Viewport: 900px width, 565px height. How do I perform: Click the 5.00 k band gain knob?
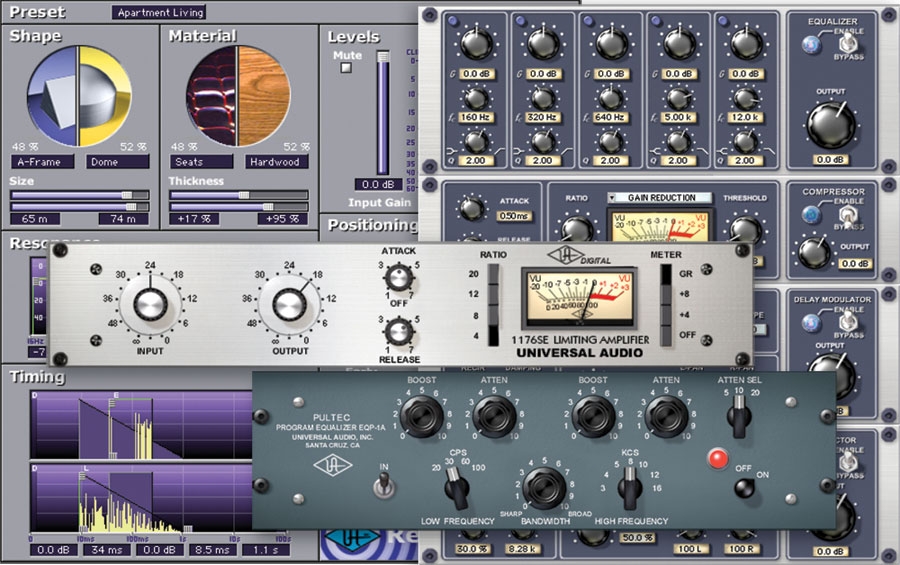tap(679, 44)
